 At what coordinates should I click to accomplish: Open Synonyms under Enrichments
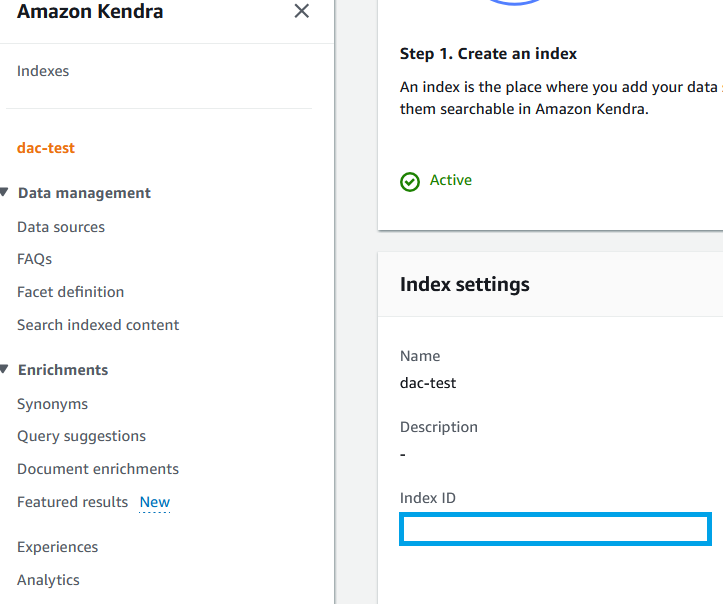point(53,404)
